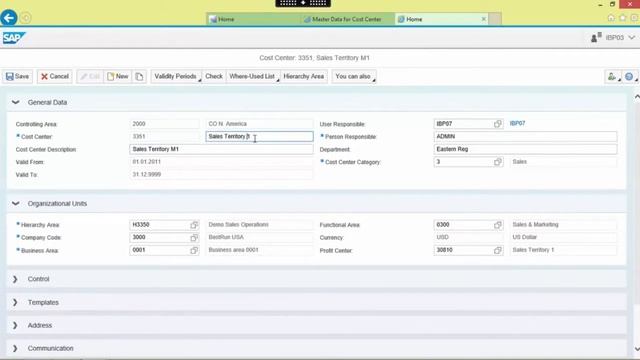Click the BestRun USA description text
This screenshot has height=360, width=640.
(x=226, y=237)
